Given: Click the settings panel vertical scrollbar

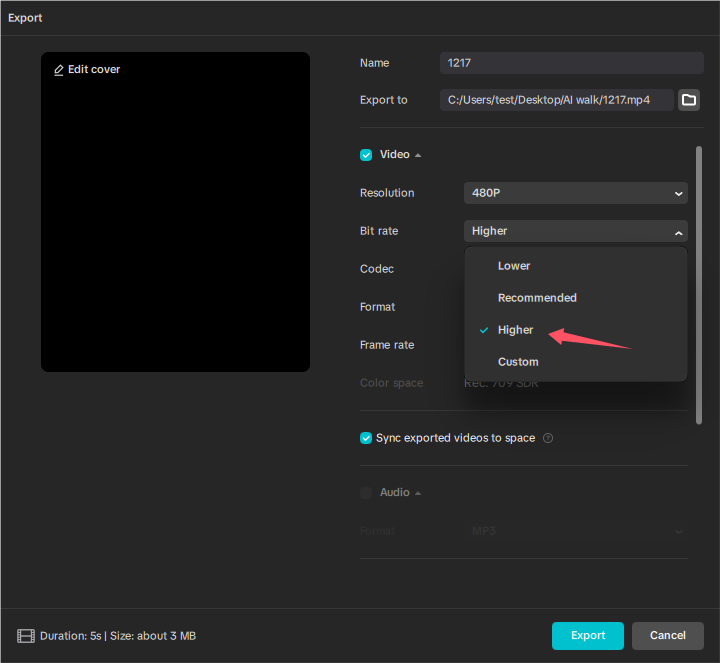Looking at the screenshot, I should [699, 285].
